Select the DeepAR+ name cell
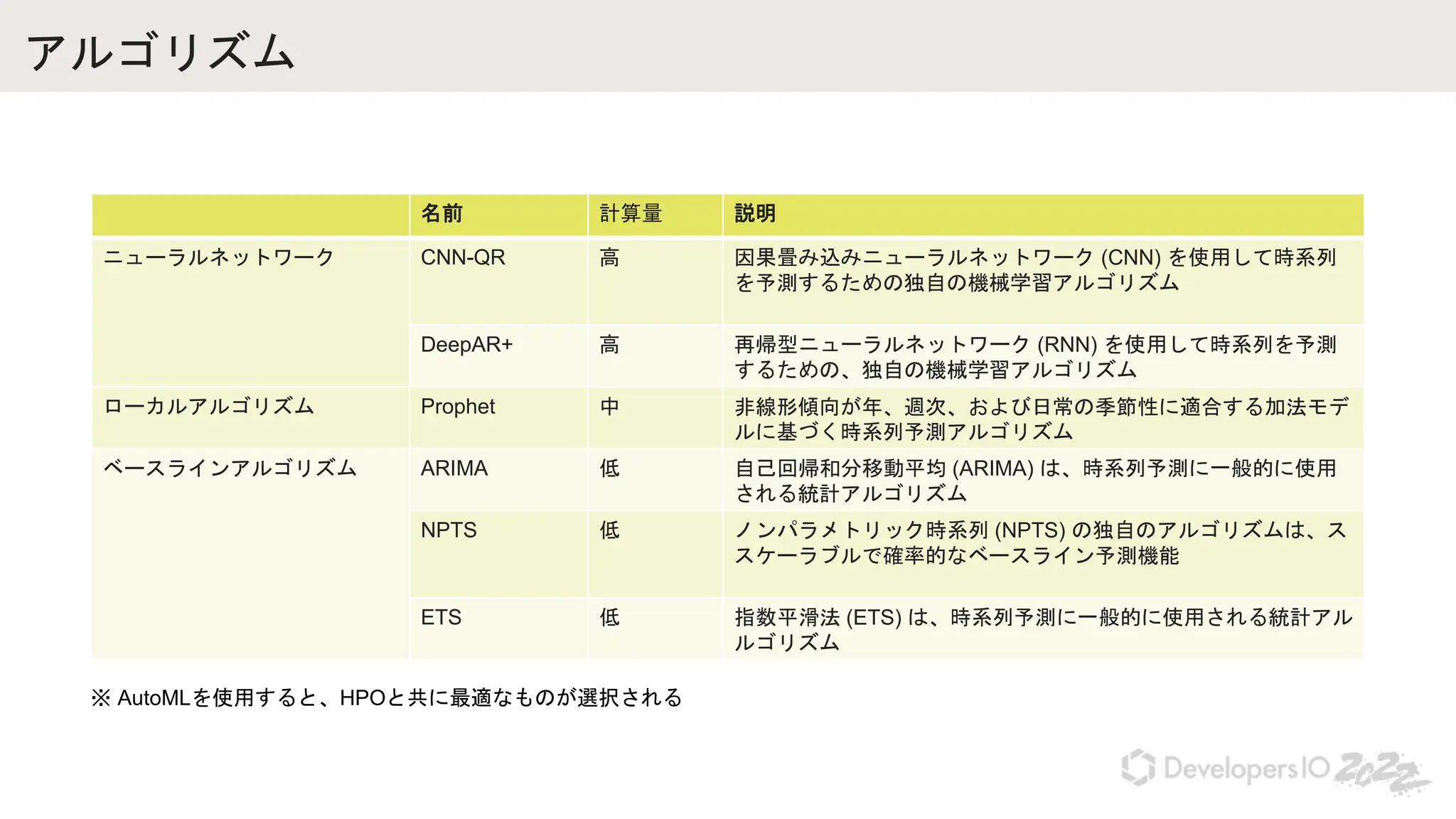 (x=466, y=345)
